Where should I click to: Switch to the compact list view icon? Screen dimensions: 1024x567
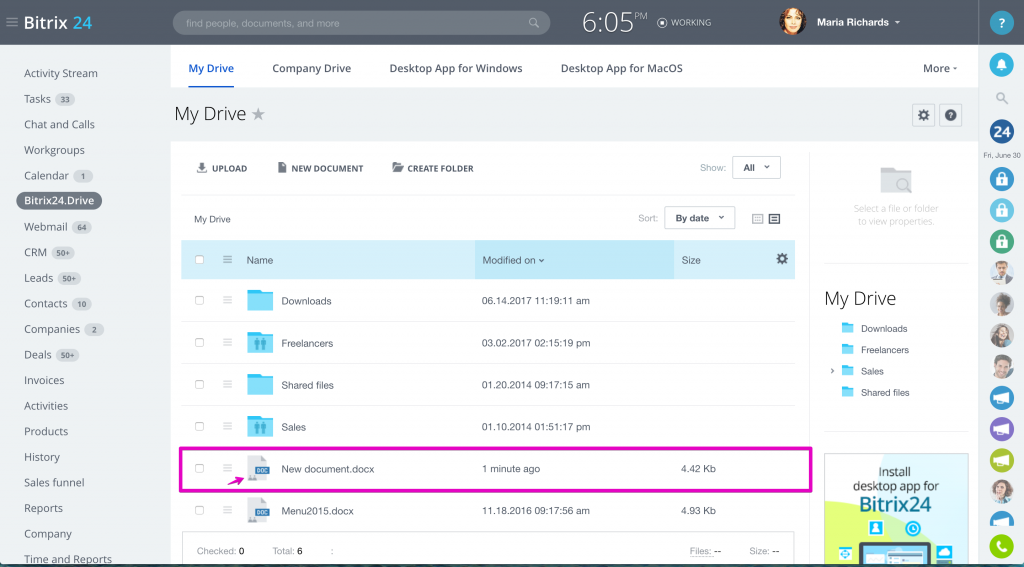(758, 219)
